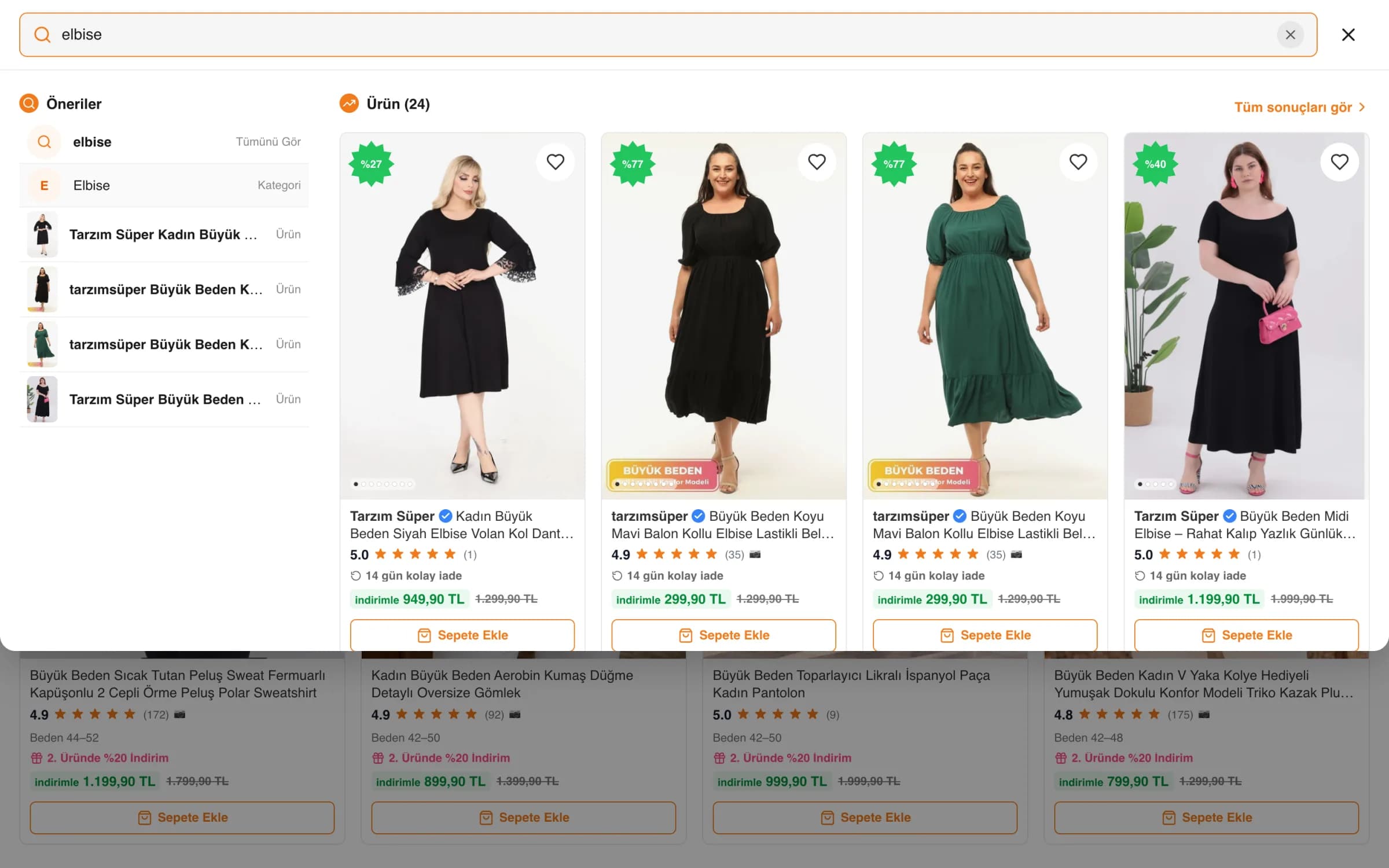1389x868 pixels.
Task: Add the Peluş Polar Sweatshirt to cart
Action: click(x=182, y=817)
